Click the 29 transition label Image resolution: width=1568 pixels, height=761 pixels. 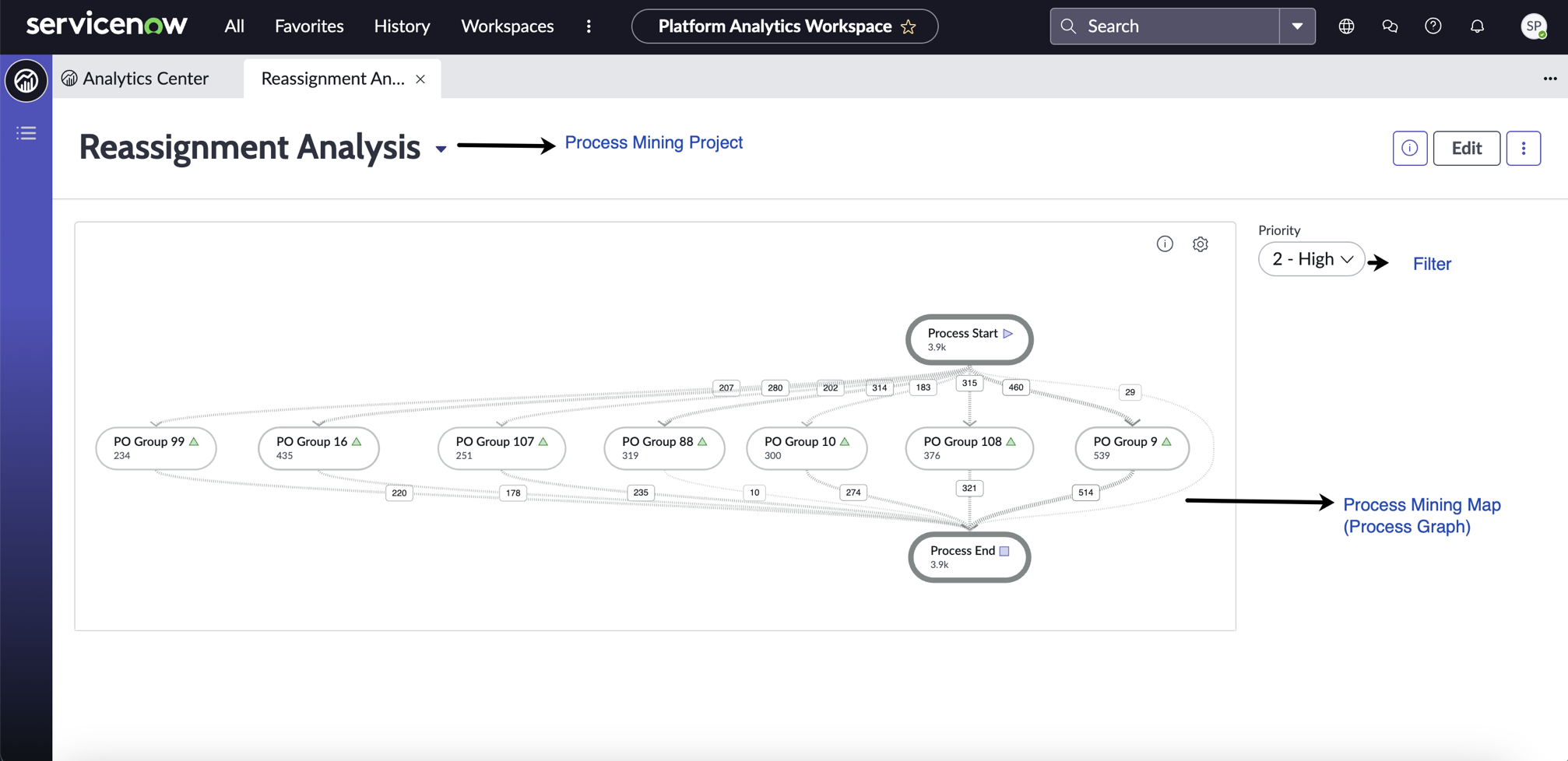pyautogui.click(x=1130, y=392)
